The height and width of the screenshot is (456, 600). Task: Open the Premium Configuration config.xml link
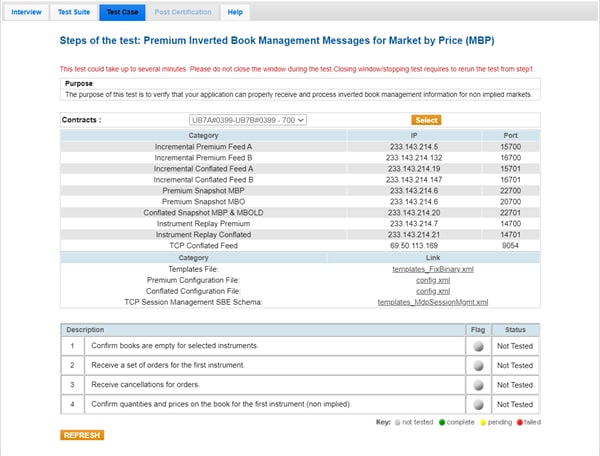[x=432, y=280]
